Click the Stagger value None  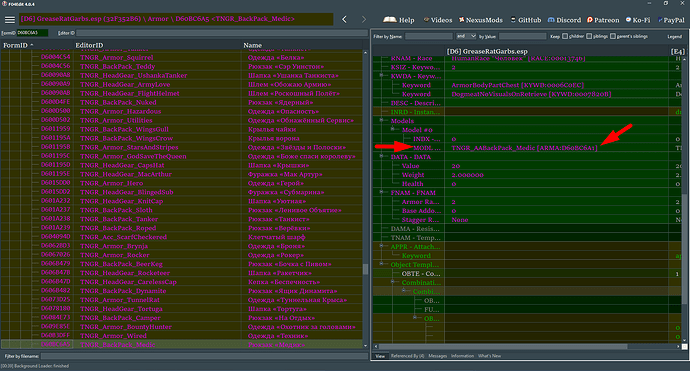tap(459, 220)
